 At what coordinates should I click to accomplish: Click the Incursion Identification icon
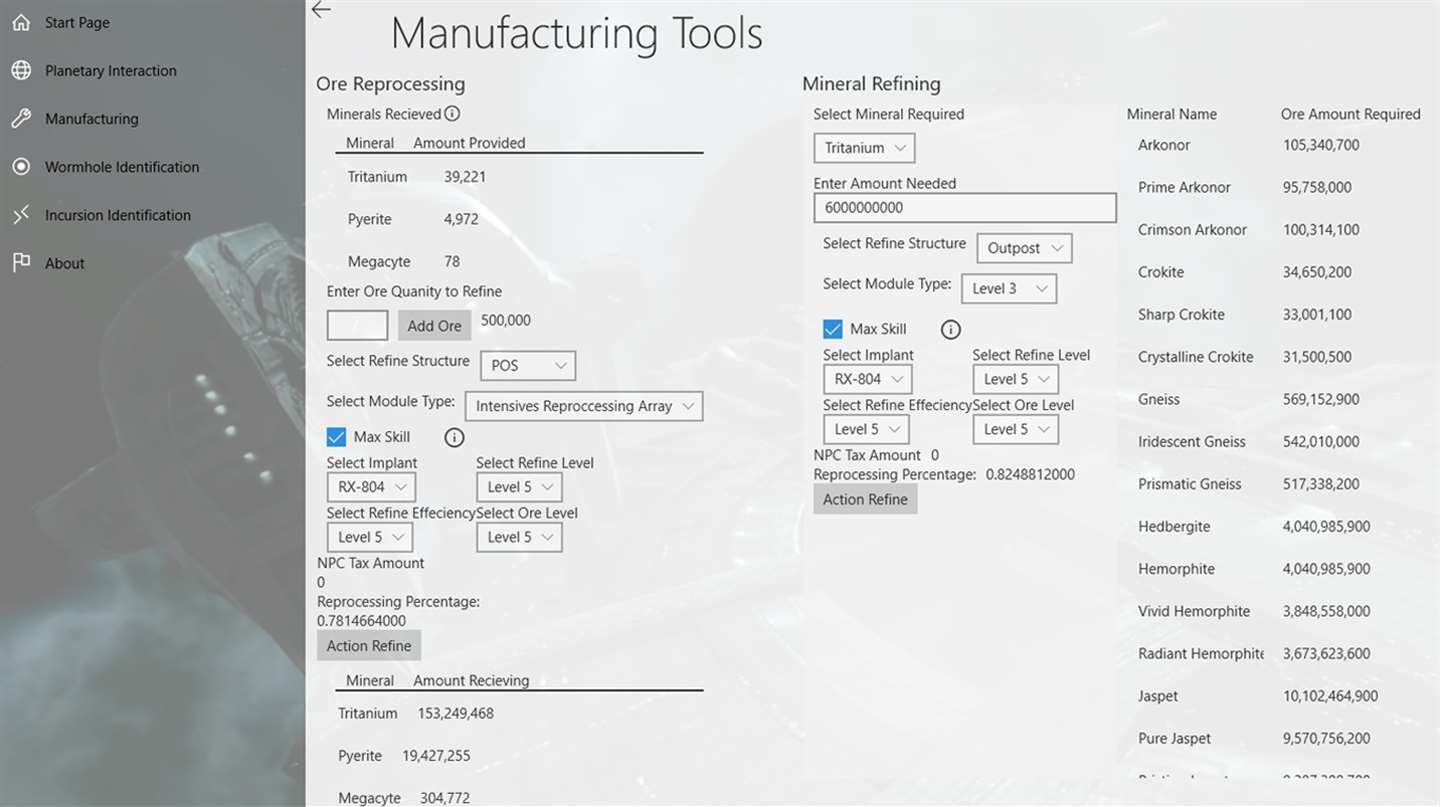pyautogui.click(x=21, y=214)
